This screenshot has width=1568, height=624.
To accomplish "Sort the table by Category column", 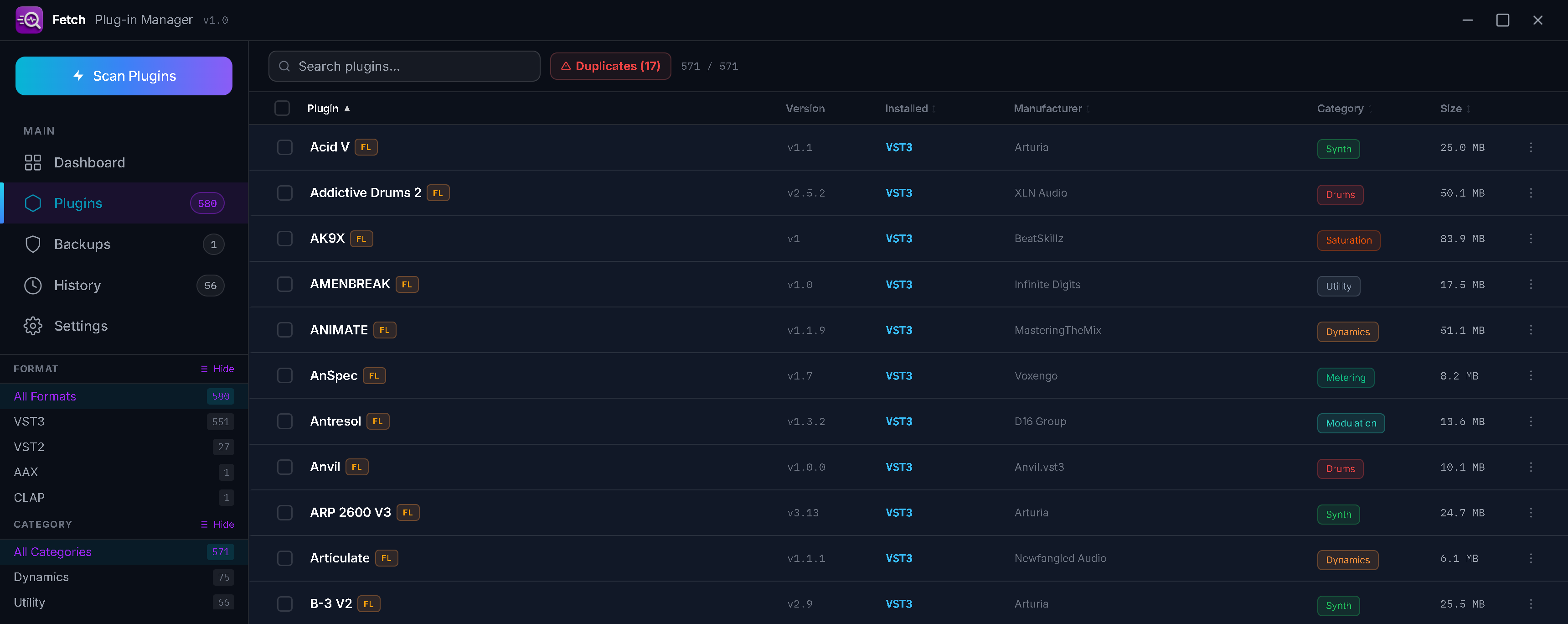I will [1344, 109].
